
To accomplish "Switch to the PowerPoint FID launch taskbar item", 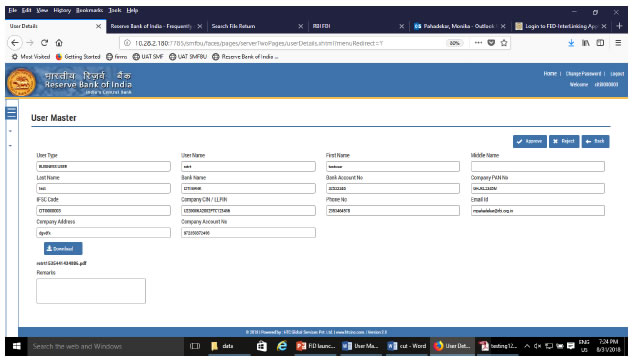I will click(316, 346).
